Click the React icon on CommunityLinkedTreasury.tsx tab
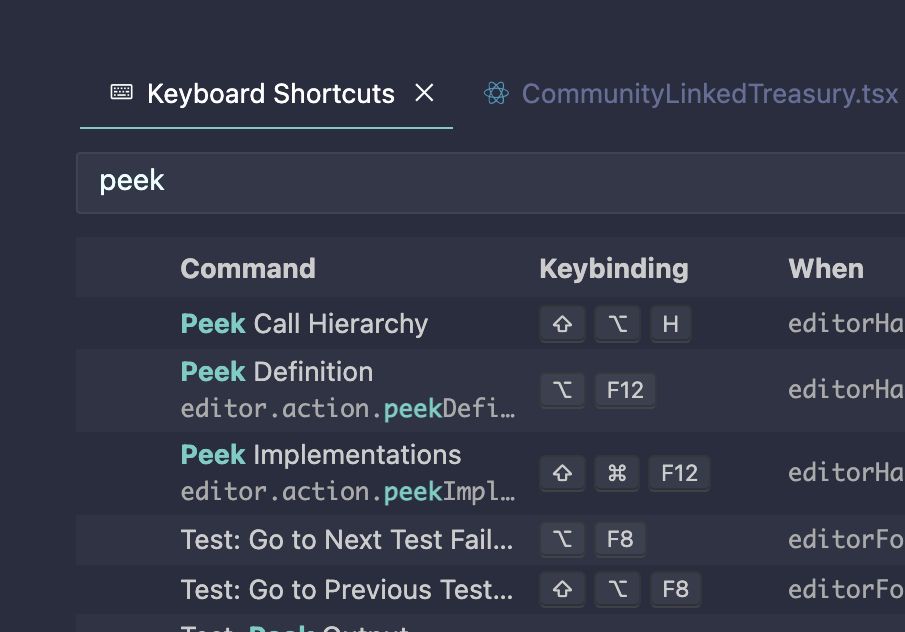Screen dimensions: 905x632 coord(496,93)
